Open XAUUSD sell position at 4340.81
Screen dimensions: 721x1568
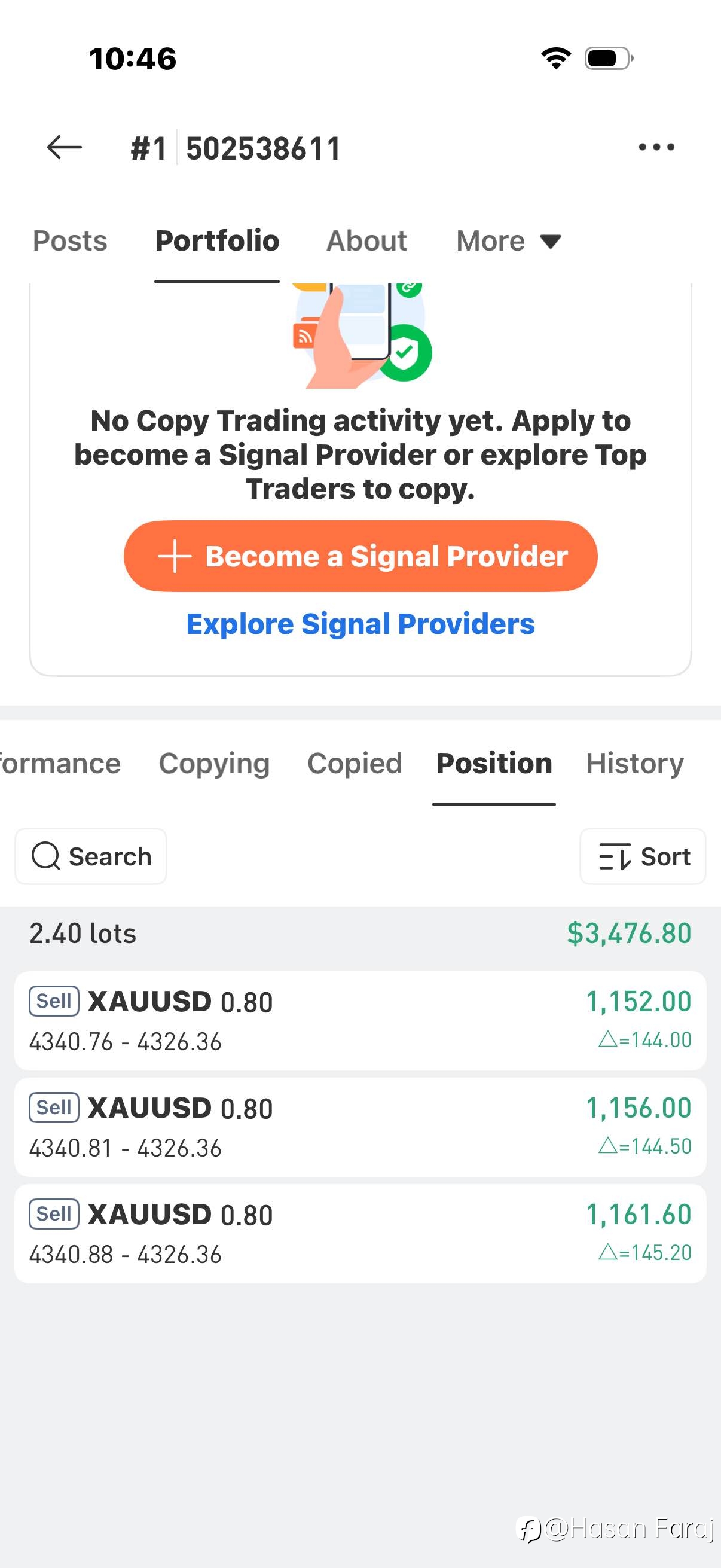360,1127
